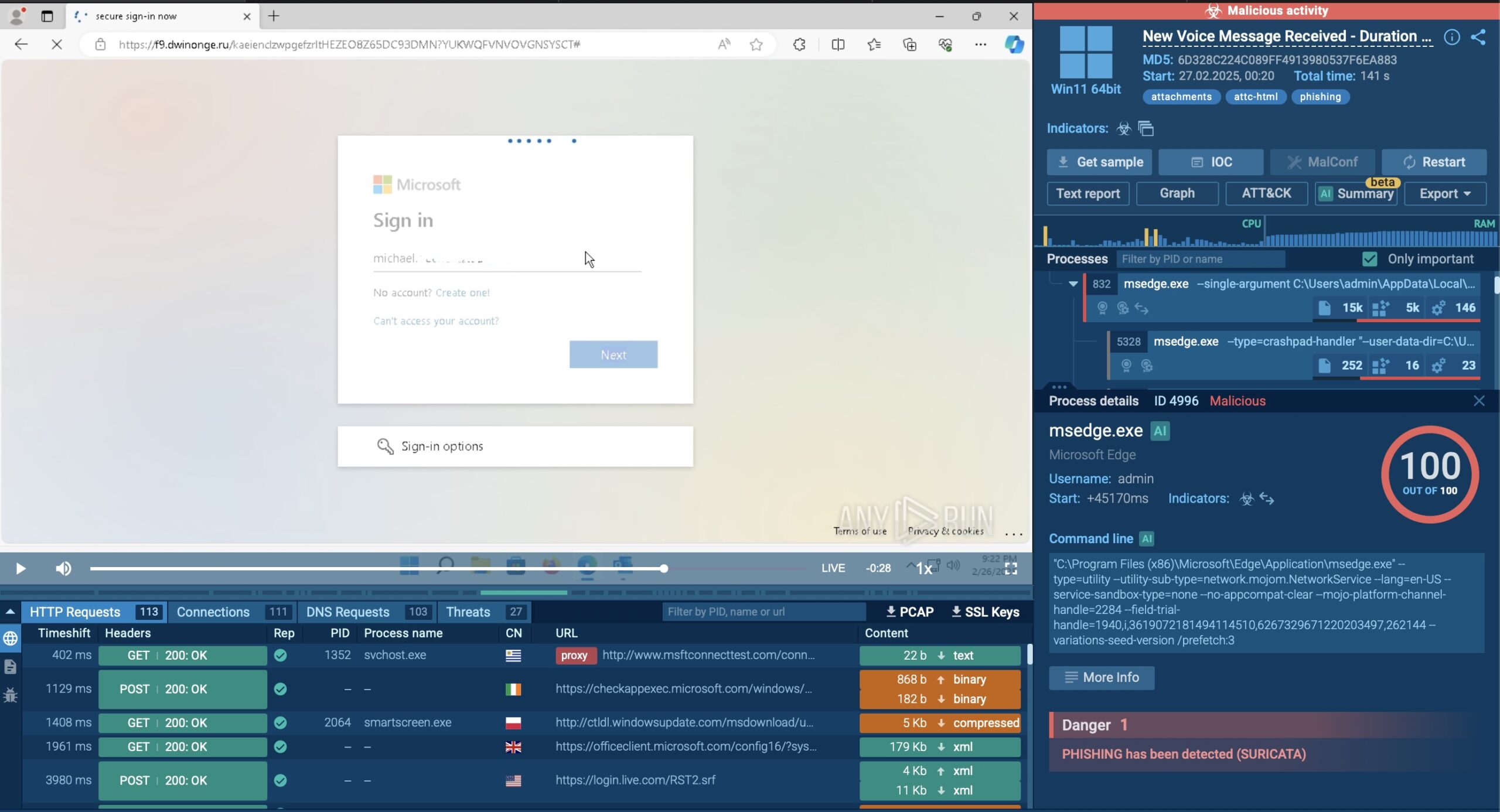Screen dimensions: 1500x812
Task: Click Get sample button
Action: (1099, 162)
